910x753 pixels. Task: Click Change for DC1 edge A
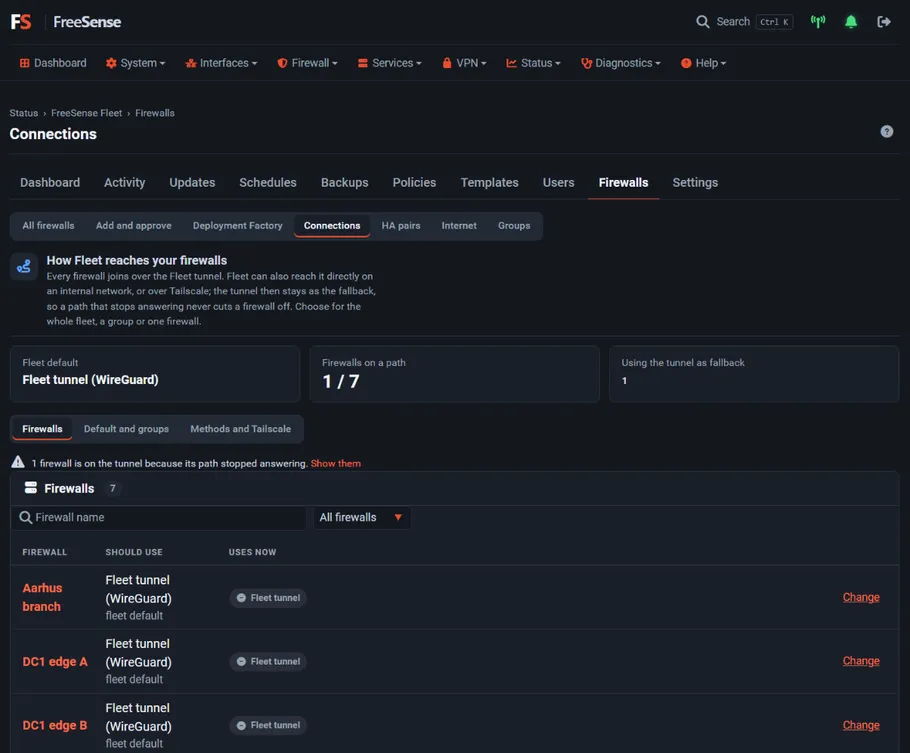pos(861,661)
